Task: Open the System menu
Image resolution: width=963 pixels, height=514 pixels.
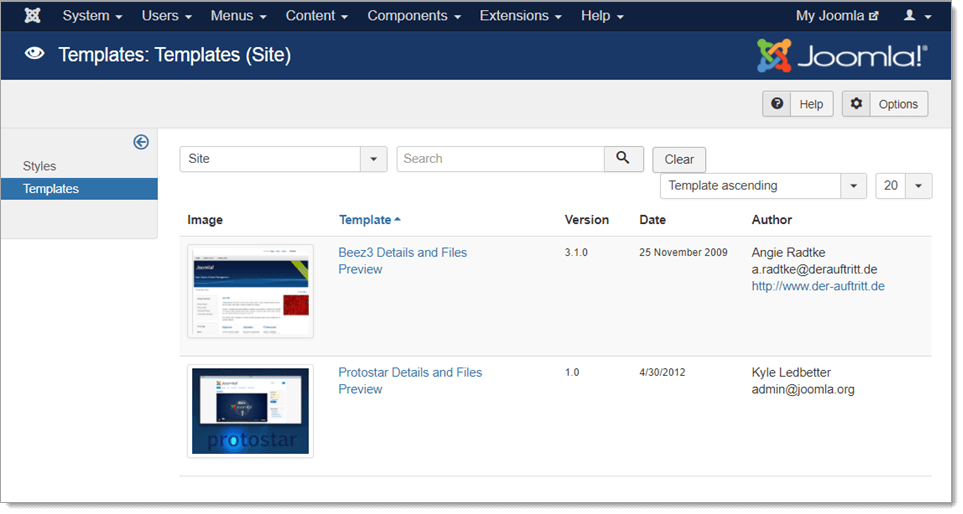Action: click(92, 16)
